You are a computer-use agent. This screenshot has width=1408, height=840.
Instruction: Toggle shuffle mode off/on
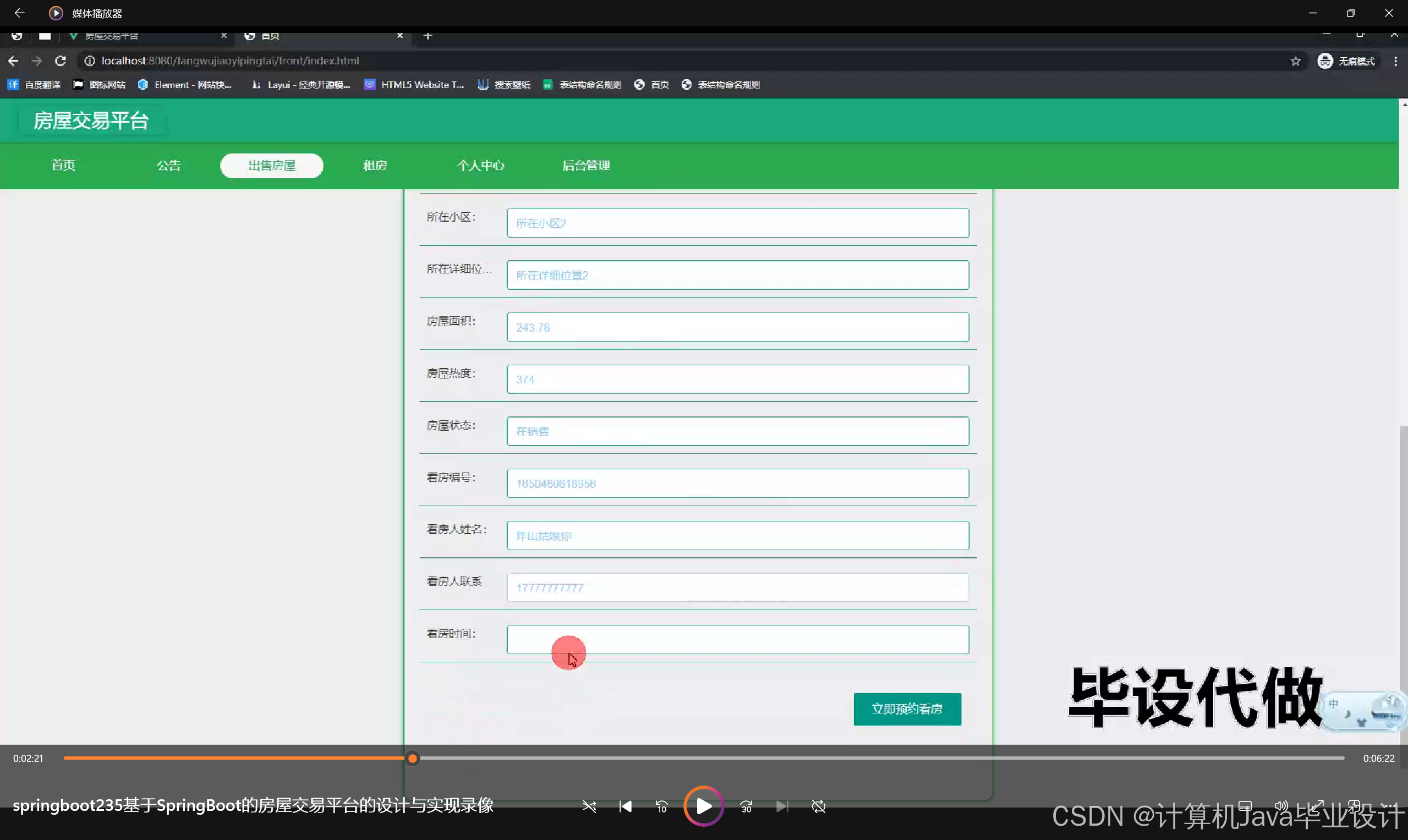[x=589, y=806]
